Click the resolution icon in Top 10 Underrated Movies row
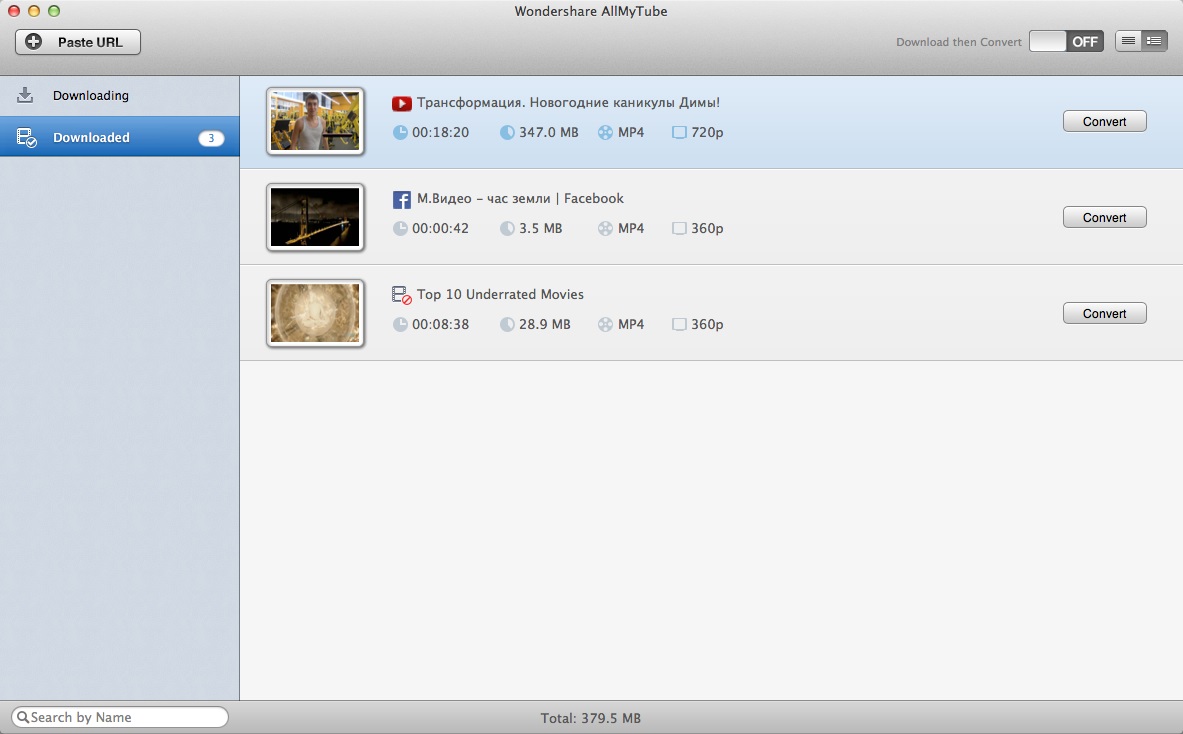The height and width of the screenshot is (734, 1183). [679, 324]
